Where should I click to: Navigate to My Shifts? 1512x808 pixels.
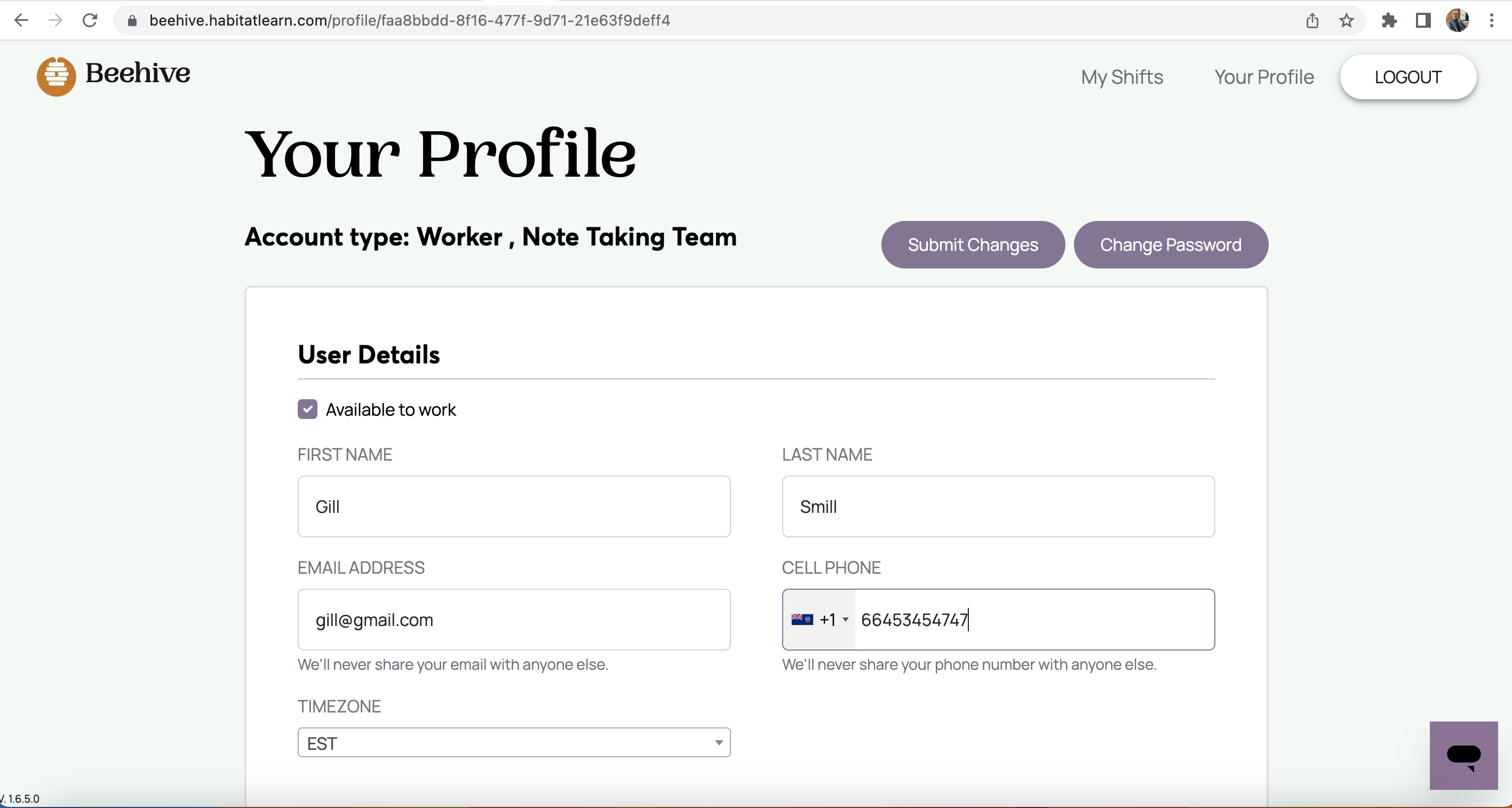(x=1121, y=77)
